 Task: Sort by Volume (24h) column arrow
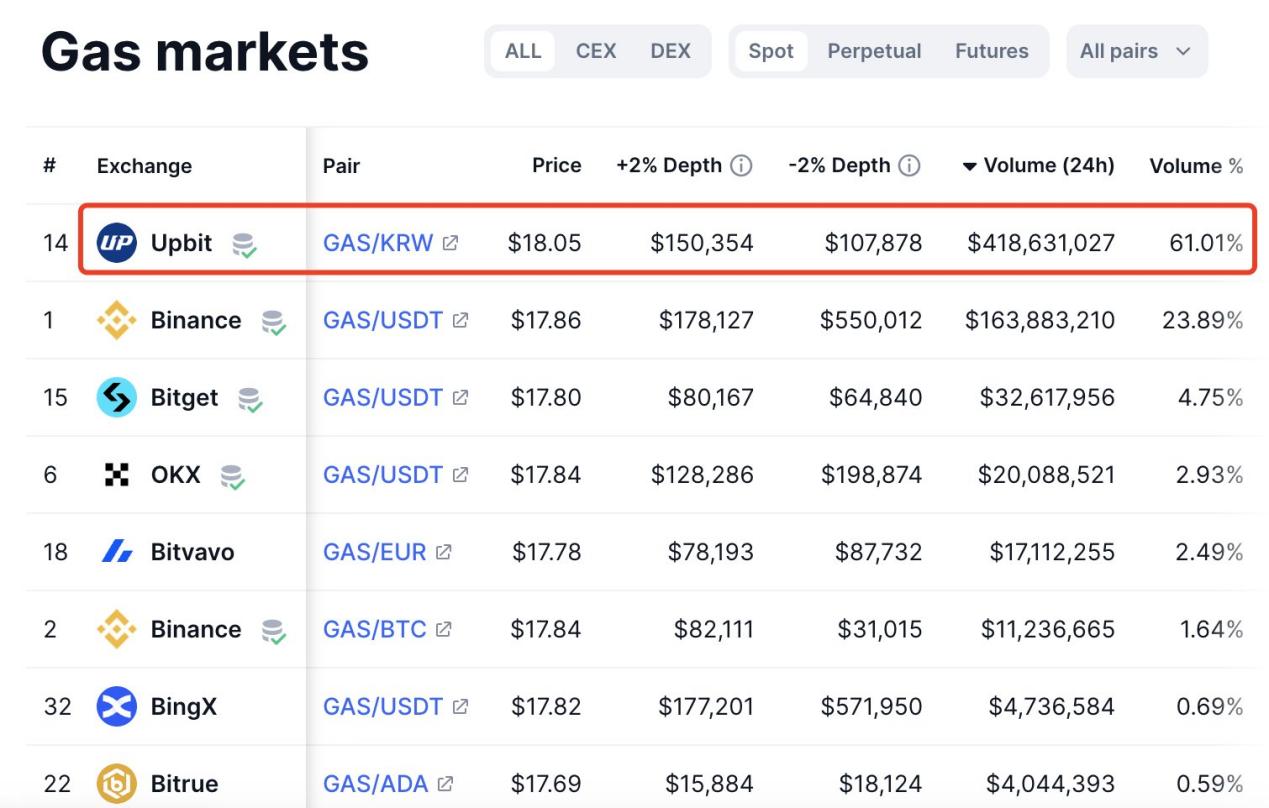969,167
